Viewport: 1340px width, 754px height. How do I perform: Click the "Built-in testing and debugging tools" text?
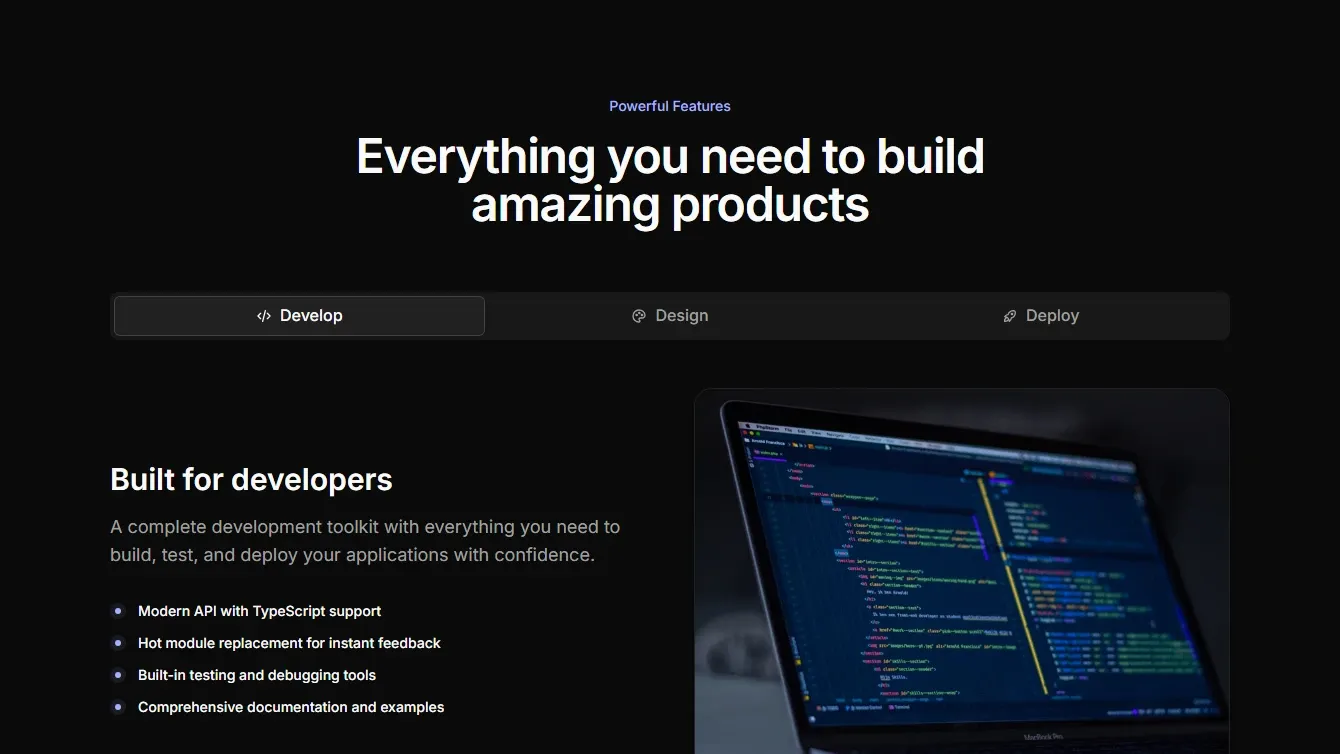coord(256,675)
